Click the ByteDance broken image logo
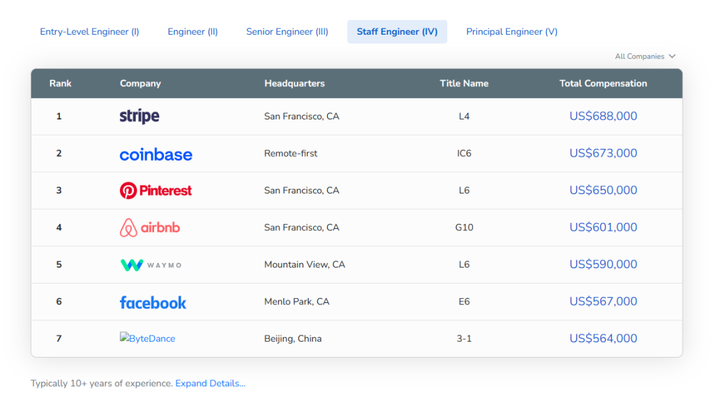The width and height of the screenshot is (720, 407). (x=147, y=339)
